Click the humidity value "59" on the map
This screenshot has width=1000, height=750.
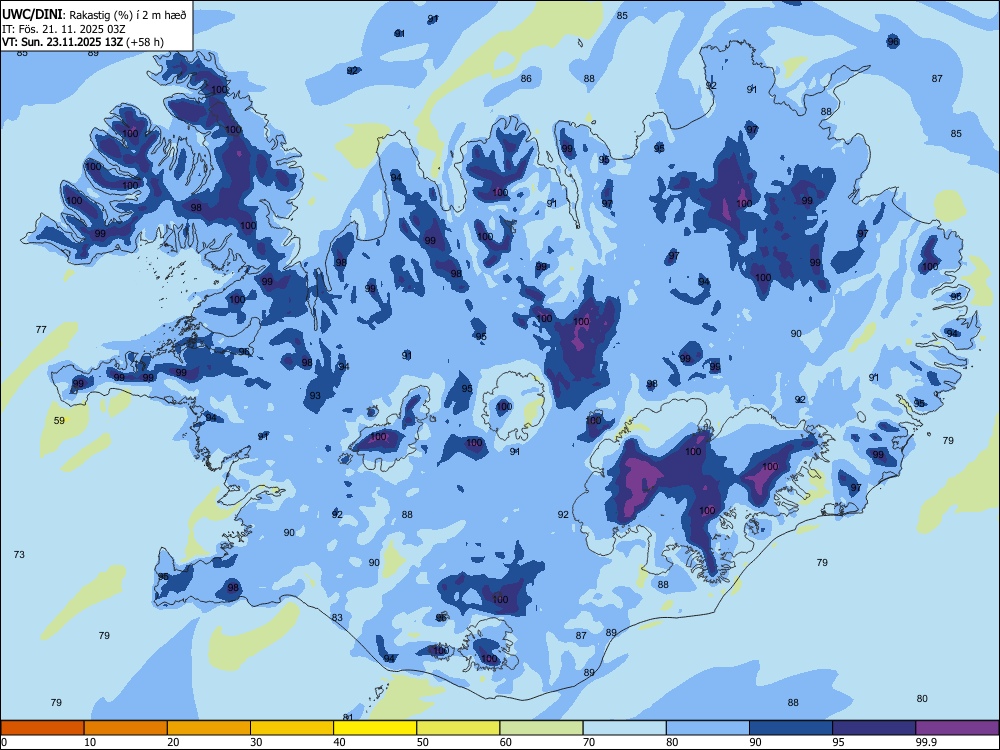pos(59,421)
